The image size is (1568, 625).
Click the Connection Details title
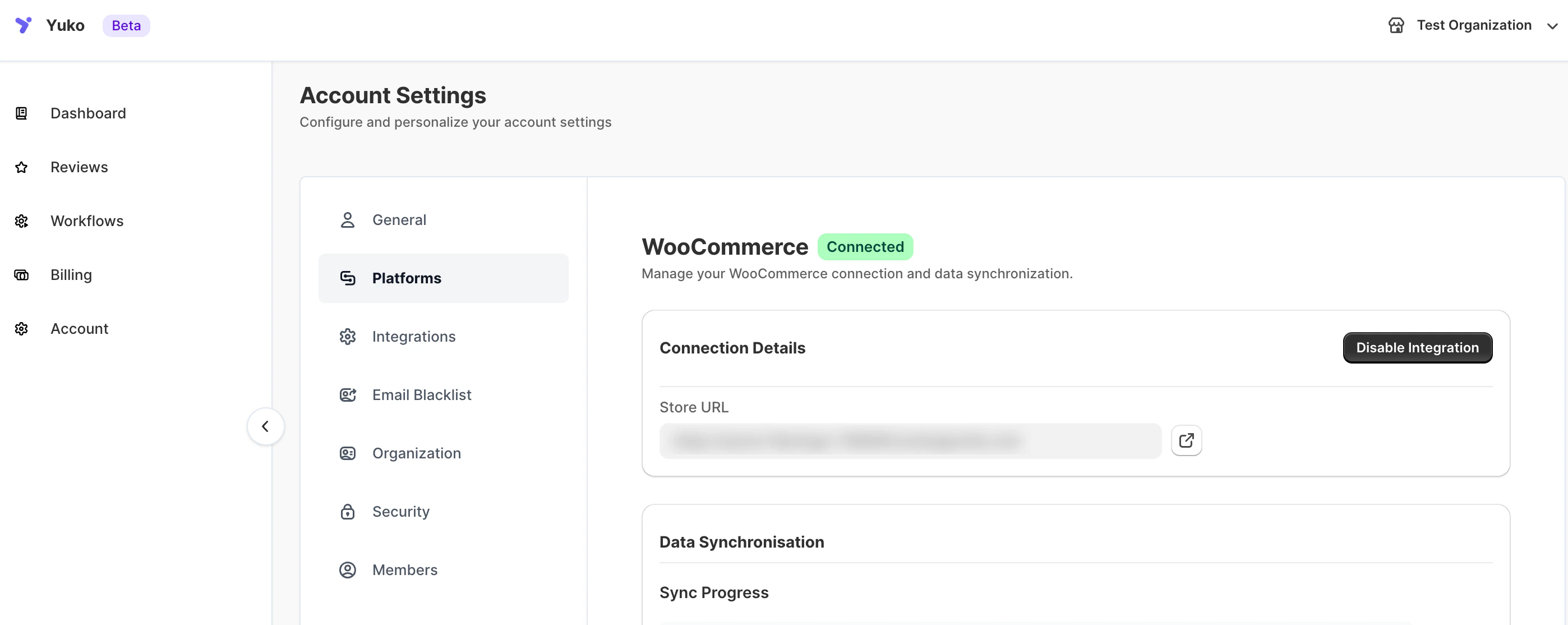732,348
